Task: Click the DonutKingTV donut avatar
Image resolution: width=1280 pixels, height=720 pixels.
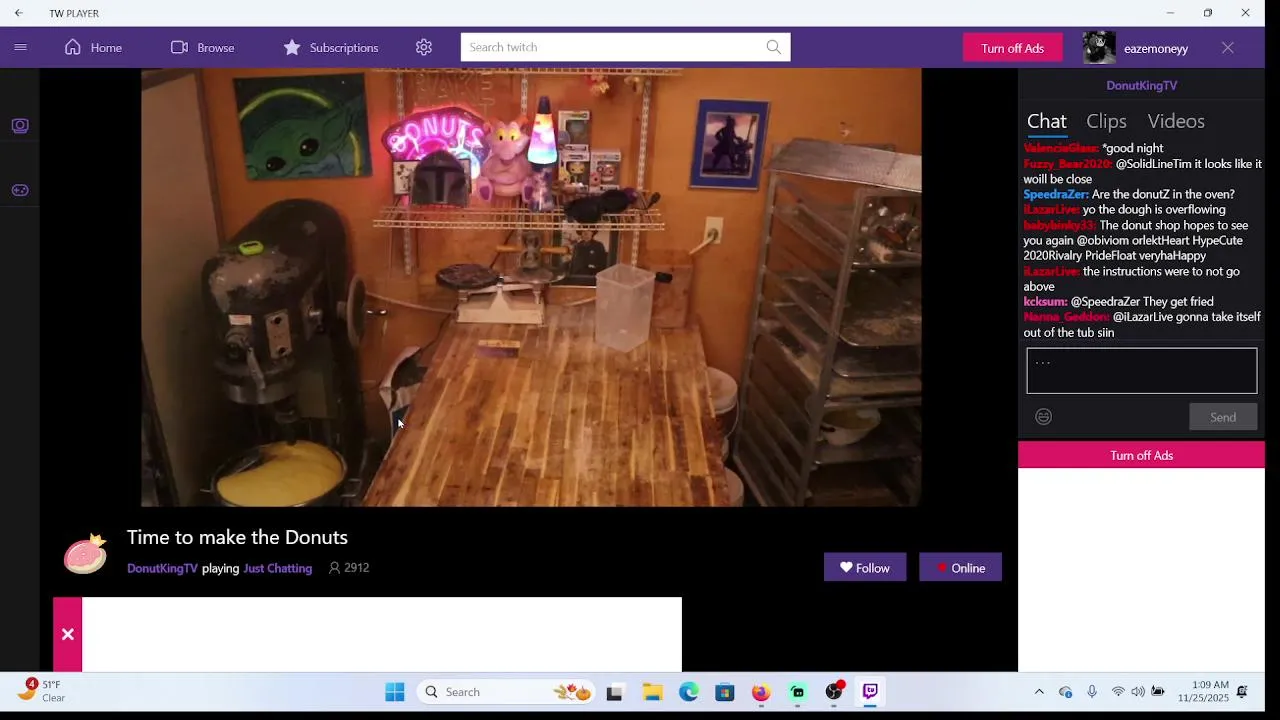Action: pyautogui.click(x=85, y=553)
